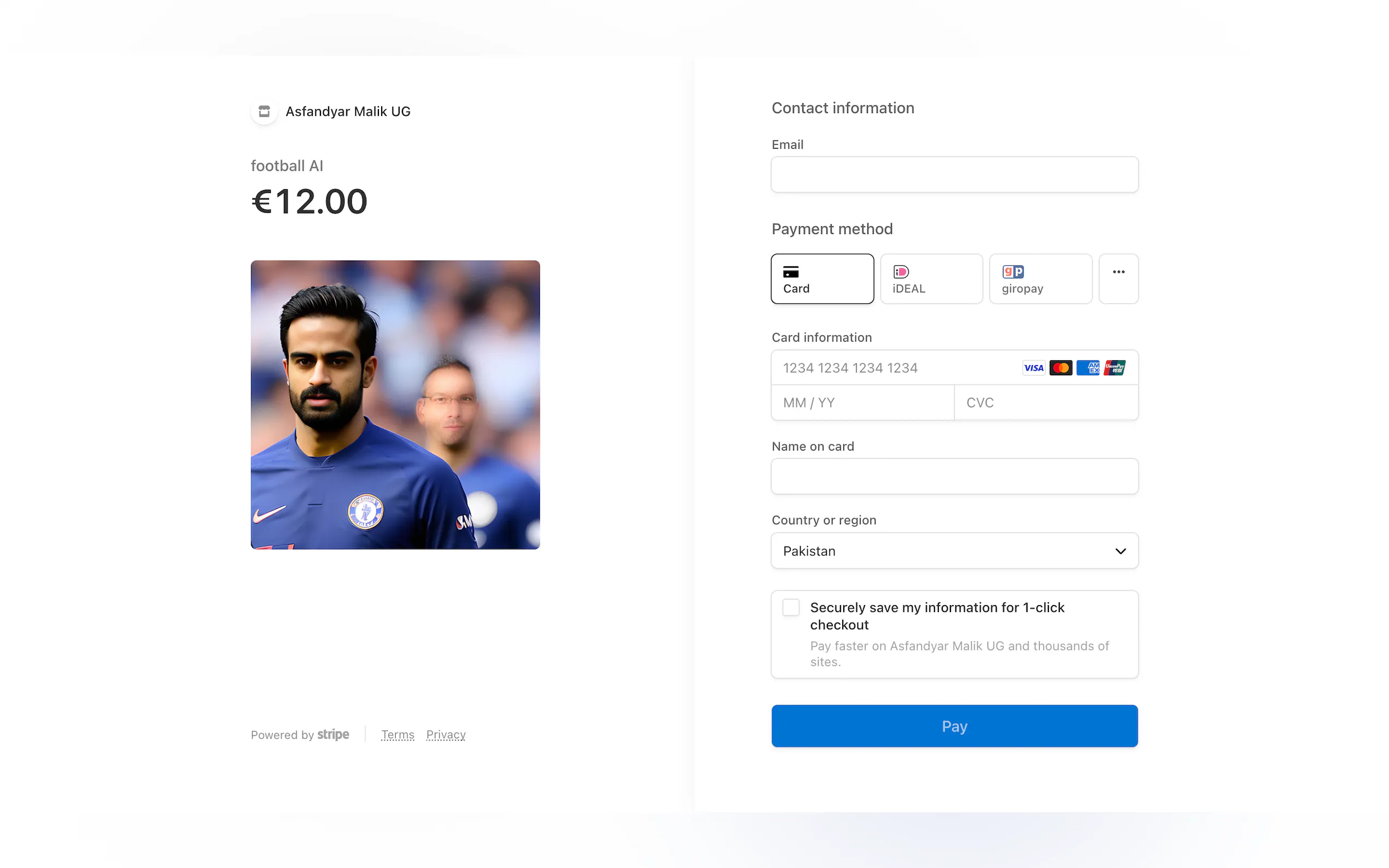1389x868 pixels.
Task: Click the card number field
Action: [896, 368]
